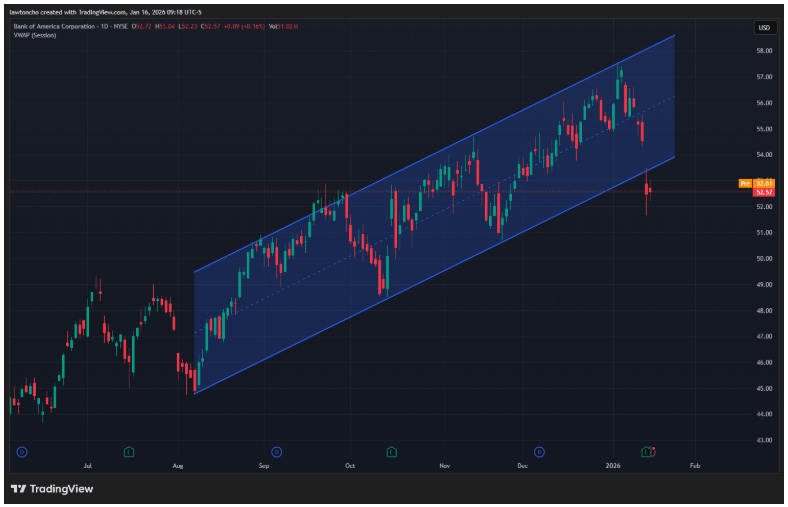Click the 44.00 price axis label
The height and width of the screenshot is (507, 788).
[x=764, y=415]
